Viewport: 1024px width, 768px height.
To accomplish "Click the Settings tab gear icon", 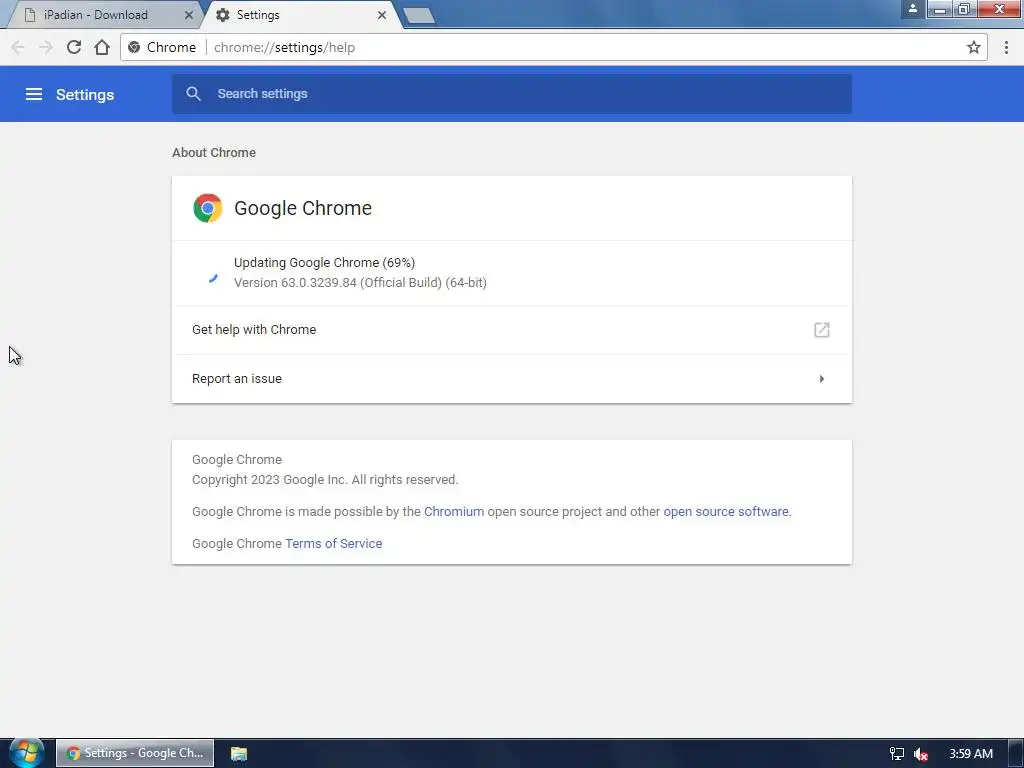I will [223, 14].
